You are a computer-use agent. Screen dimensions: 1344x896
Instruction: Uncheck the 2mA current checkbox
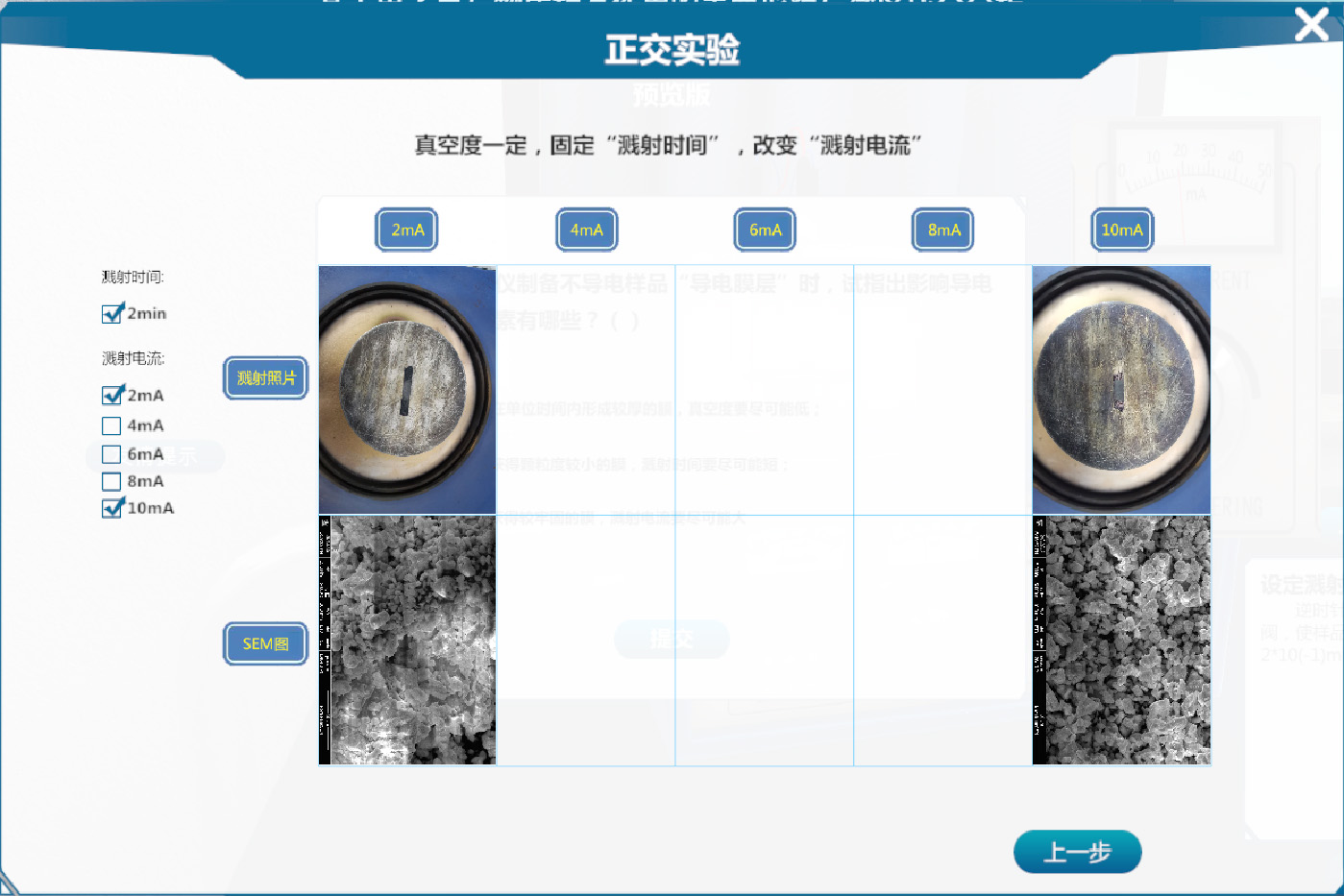click(x=112, y=396)
